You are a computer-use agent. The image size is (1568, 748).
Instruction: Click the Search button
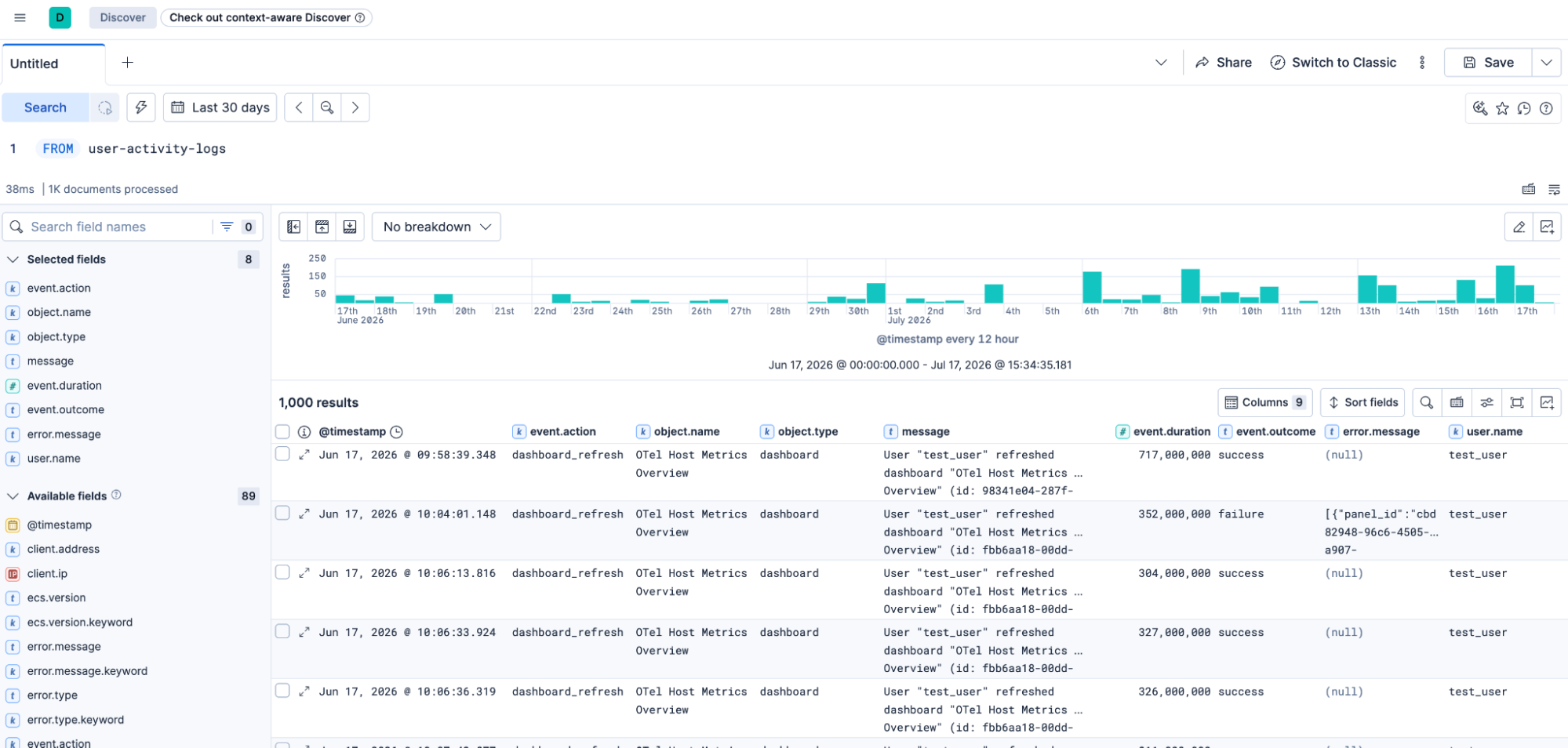(x=45, y=107)
